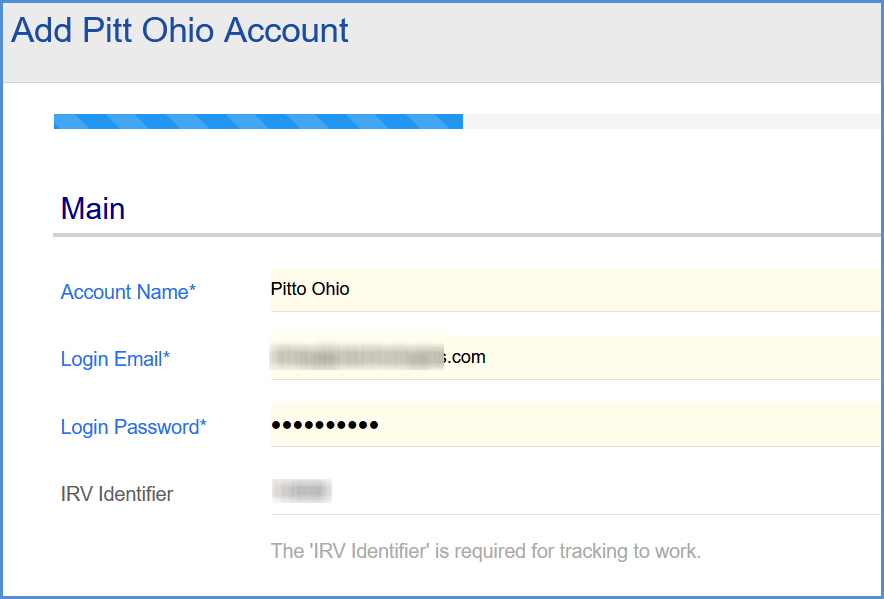Click the empty gray header bar area
Image resolution: width=884 pixels, height=599 pixels.
615,42
